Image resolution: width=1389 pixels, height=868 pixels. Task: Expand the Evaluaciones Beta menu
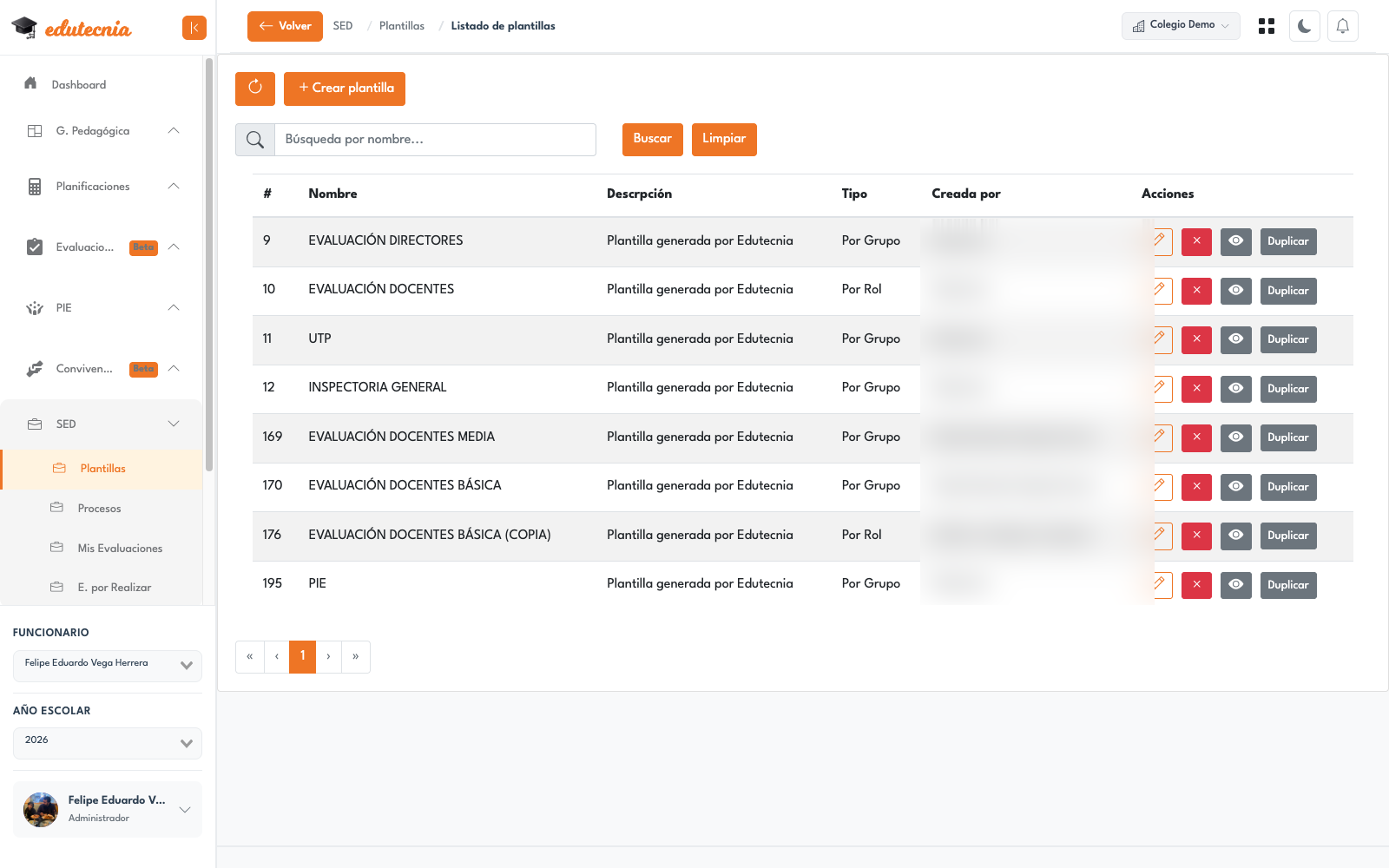pos(104,247)
